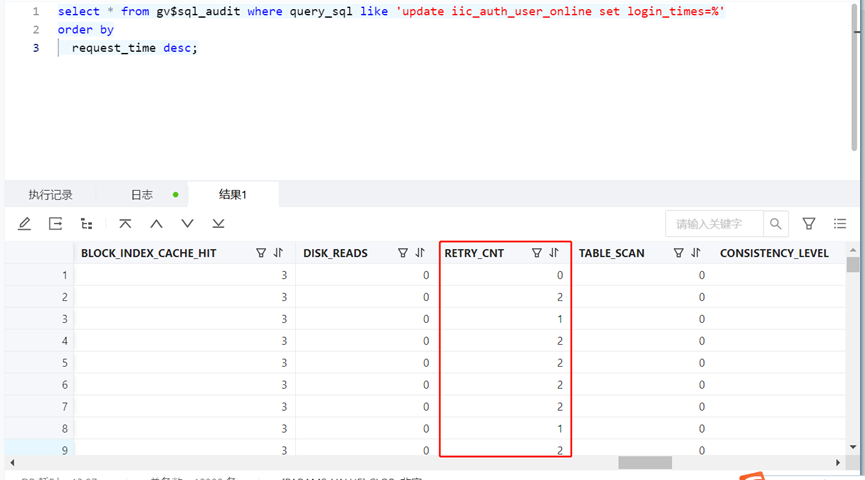Click the 'order by' line in editor
This screenshot has height=480, width=865.
pyautogui.click(x=86, y=30)
